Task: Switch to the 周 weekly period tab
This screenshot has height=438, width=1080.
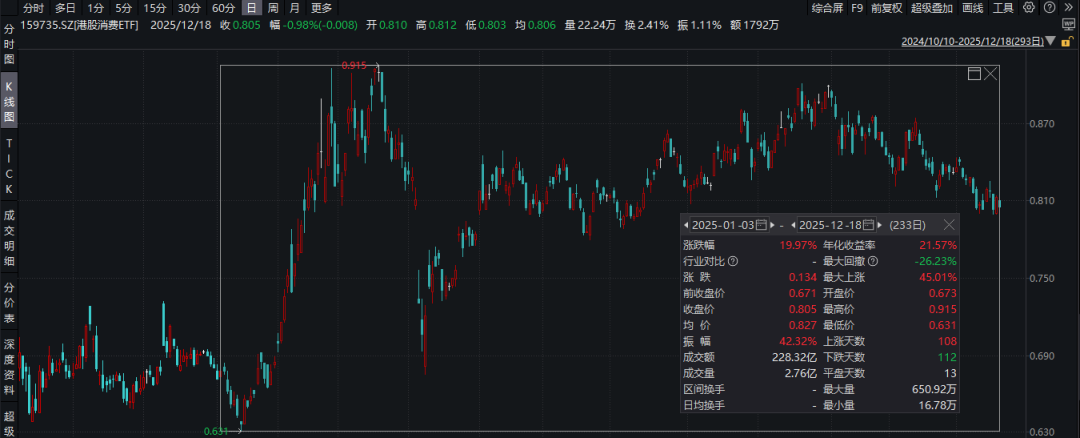Action: [x=273, y=7]
